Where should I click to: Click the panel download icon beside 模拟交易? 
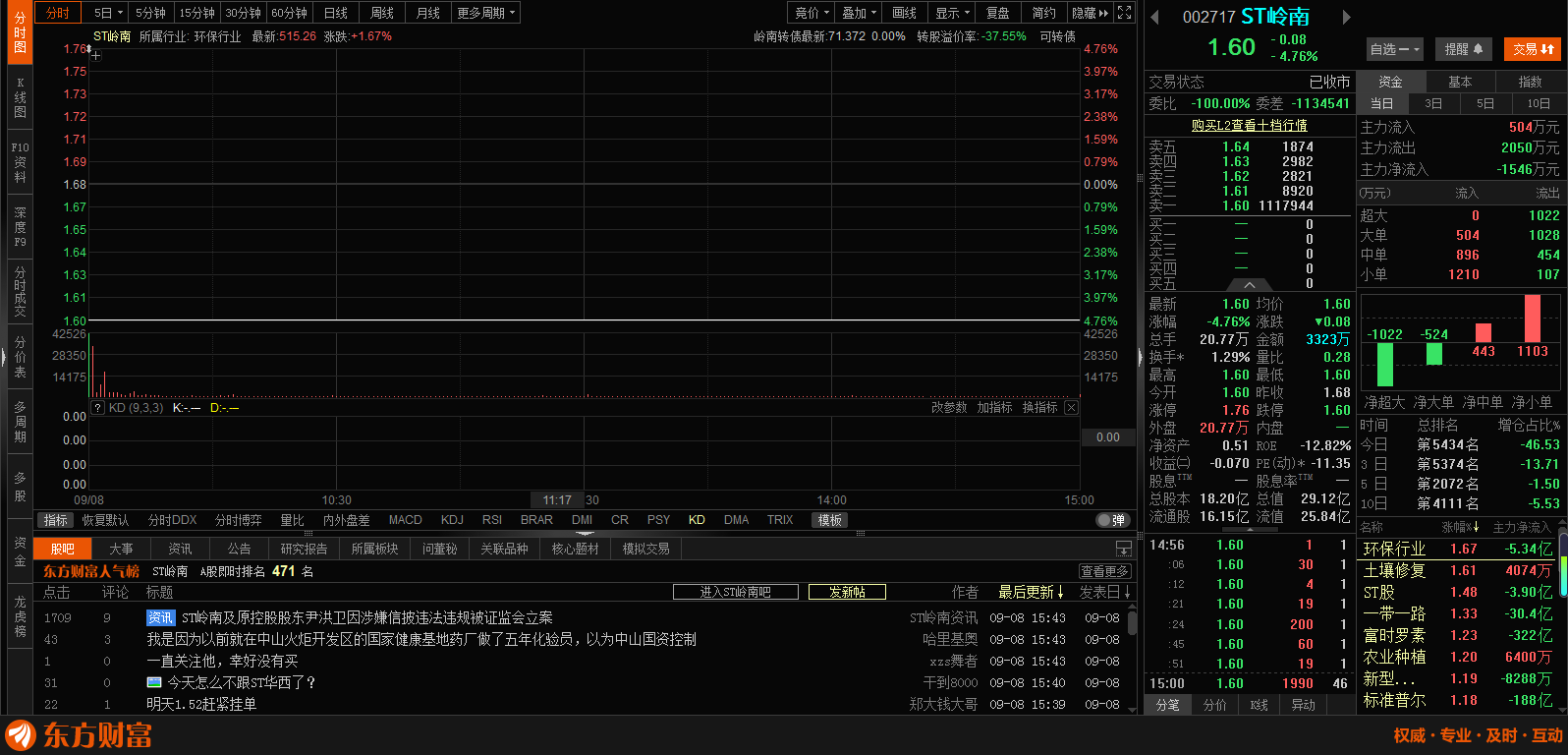(x=1124, y=550)
